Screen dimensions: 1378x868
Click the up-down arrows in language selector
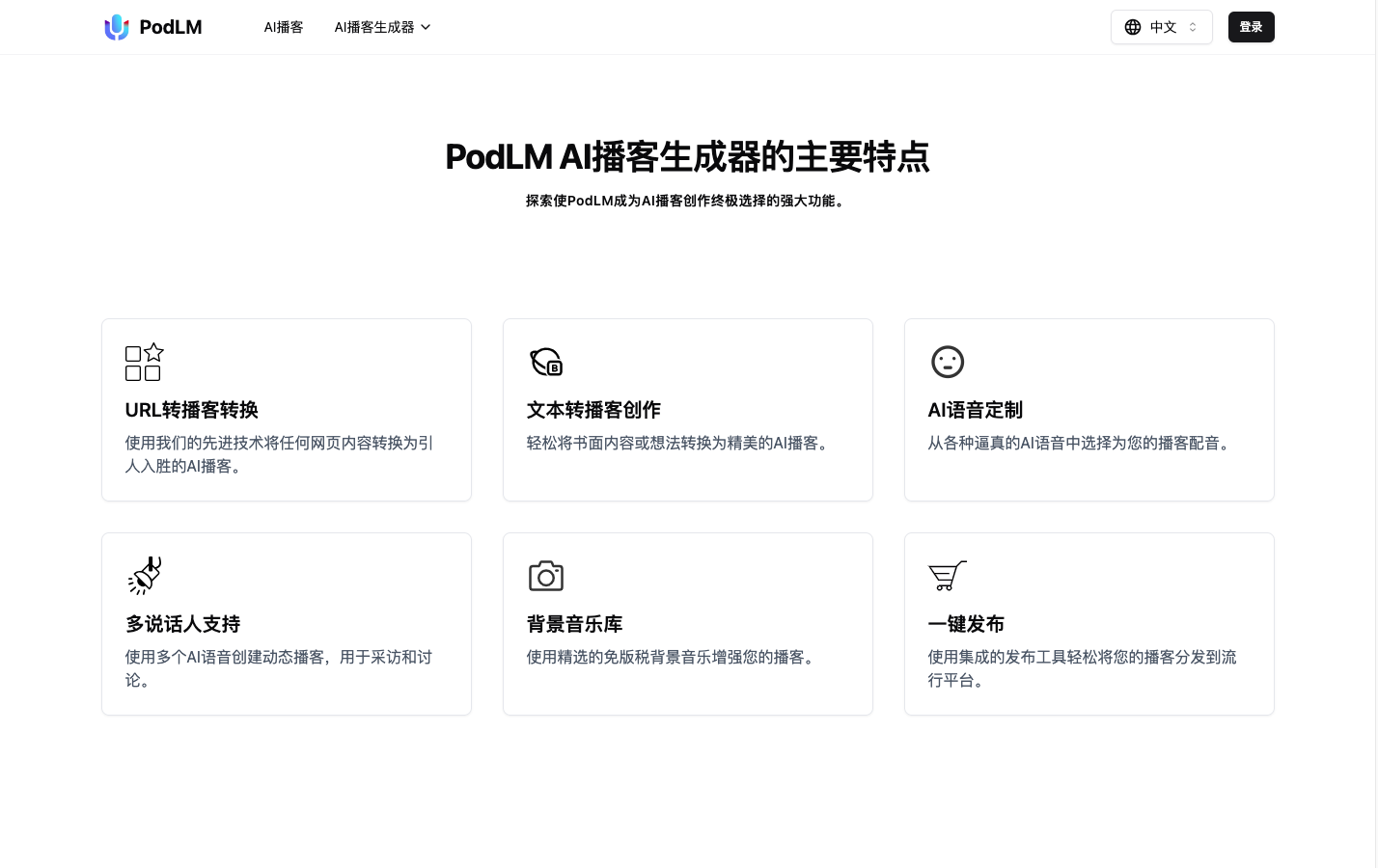pyautogui.click(x=1193, y=27)
